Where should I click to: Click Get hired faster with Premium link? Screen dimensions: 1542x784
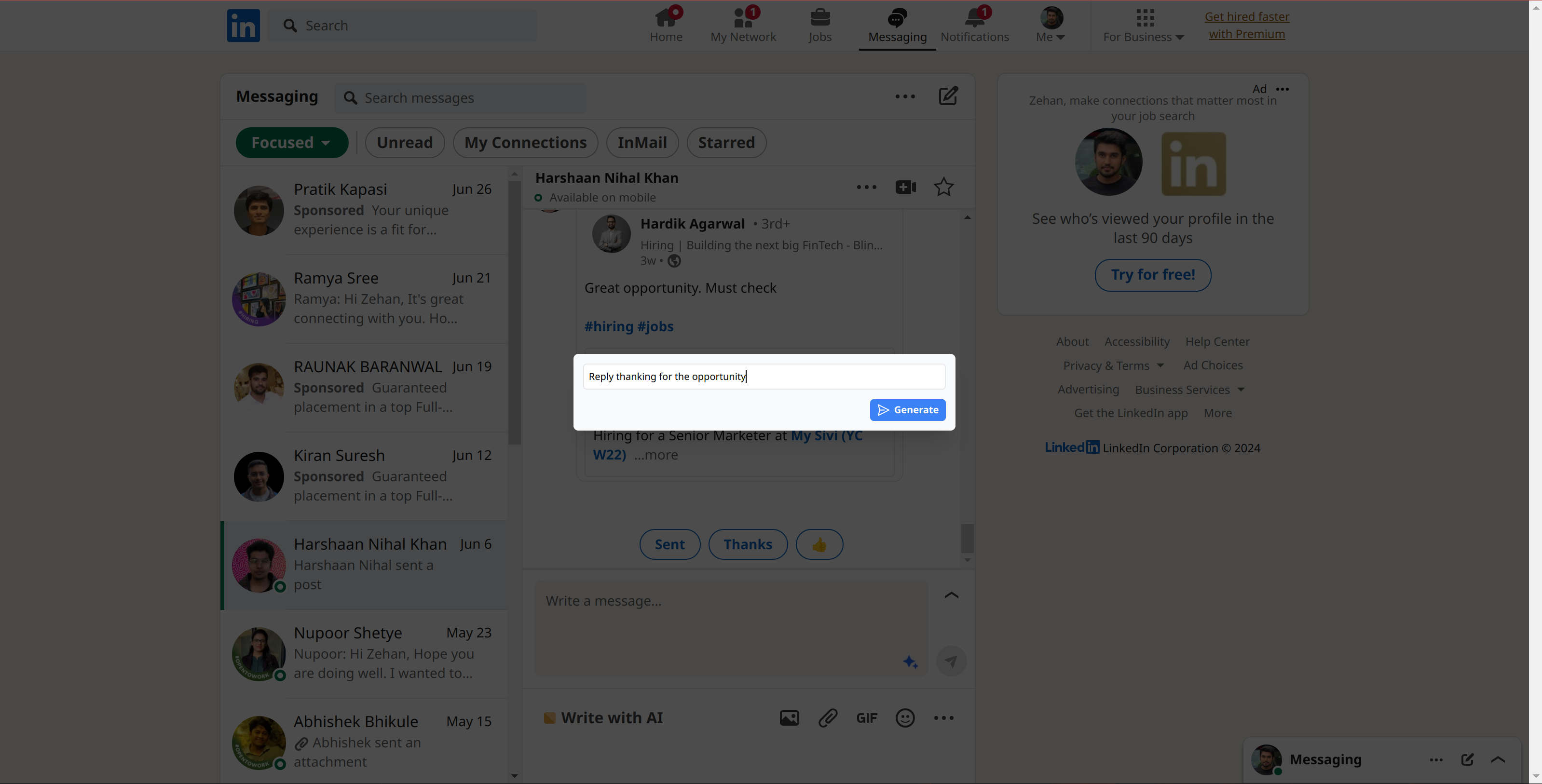(1246, 25)
